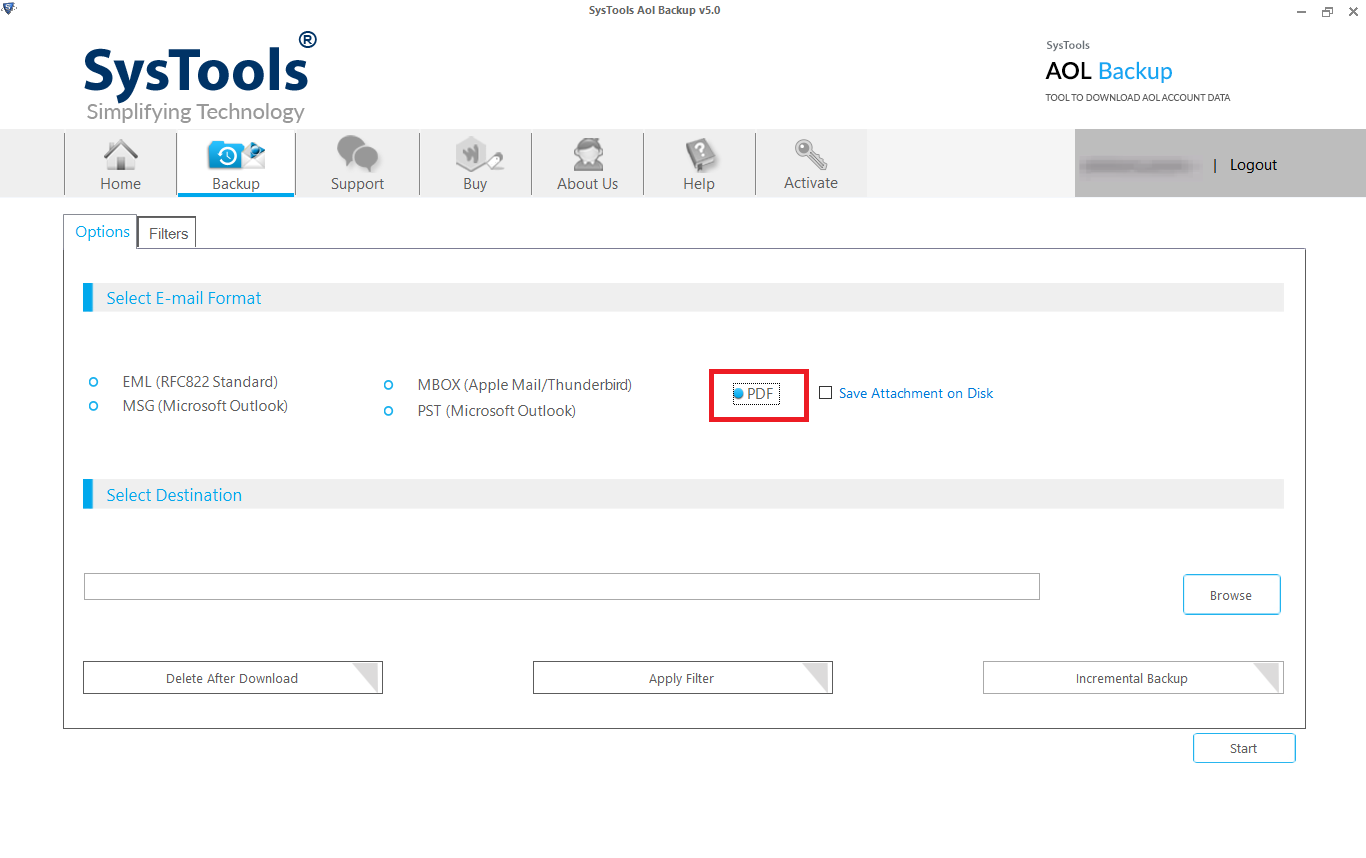Click the Browse button
This screenshot has height=858, width=1366.
click(1231, 595)
